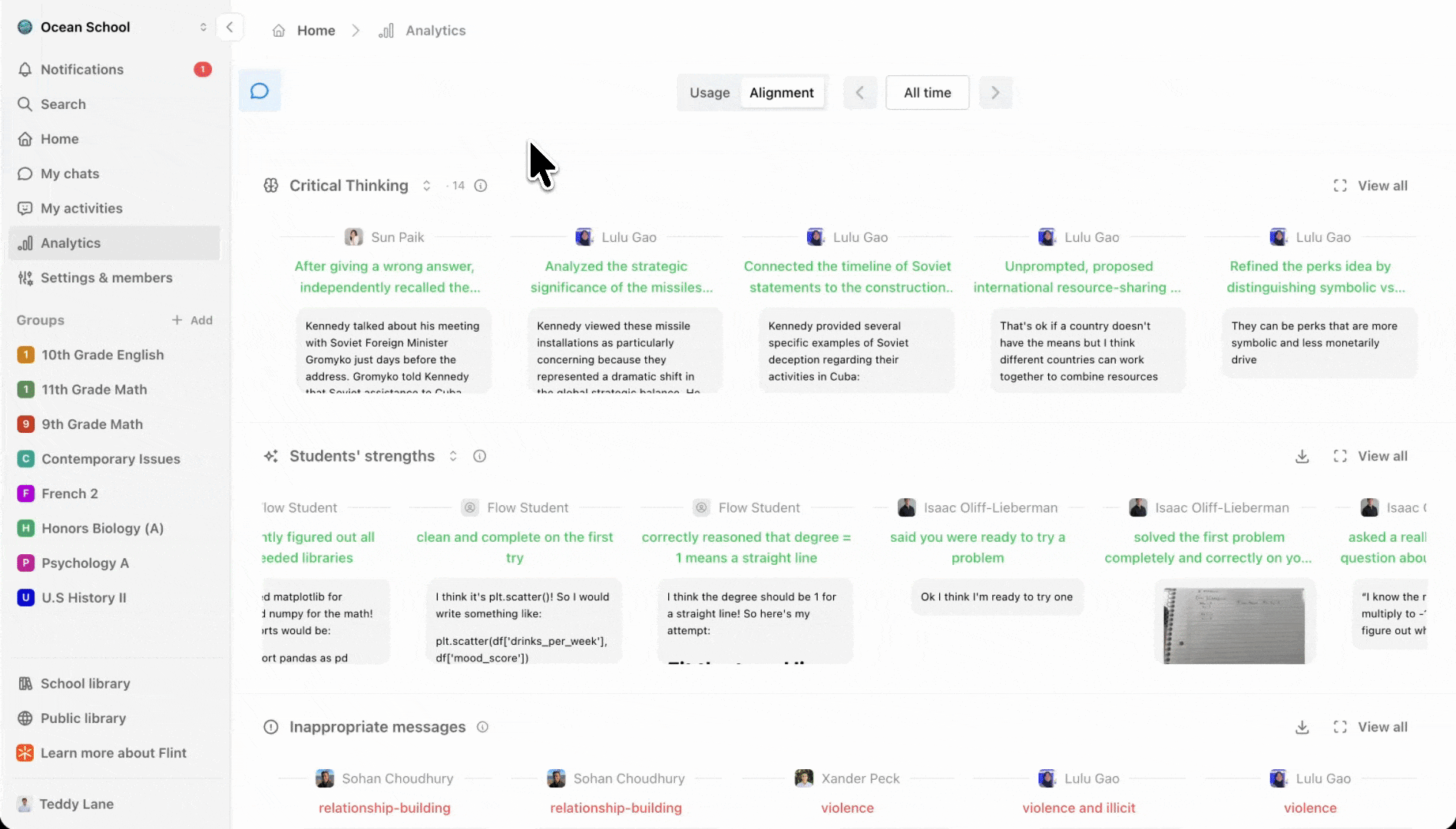
Task: Click the Inappropriate messages info icon
Action: coord(482,727)
